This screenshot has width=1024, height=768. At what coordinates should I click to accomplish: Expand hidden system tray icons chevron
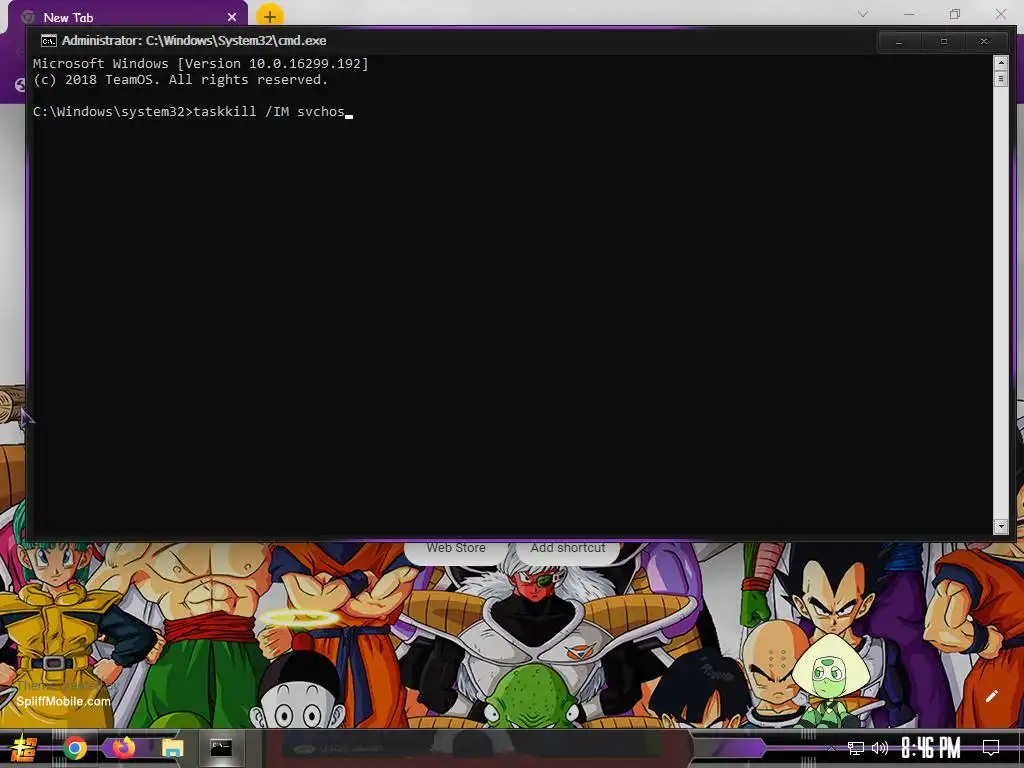tap(831, 748)
